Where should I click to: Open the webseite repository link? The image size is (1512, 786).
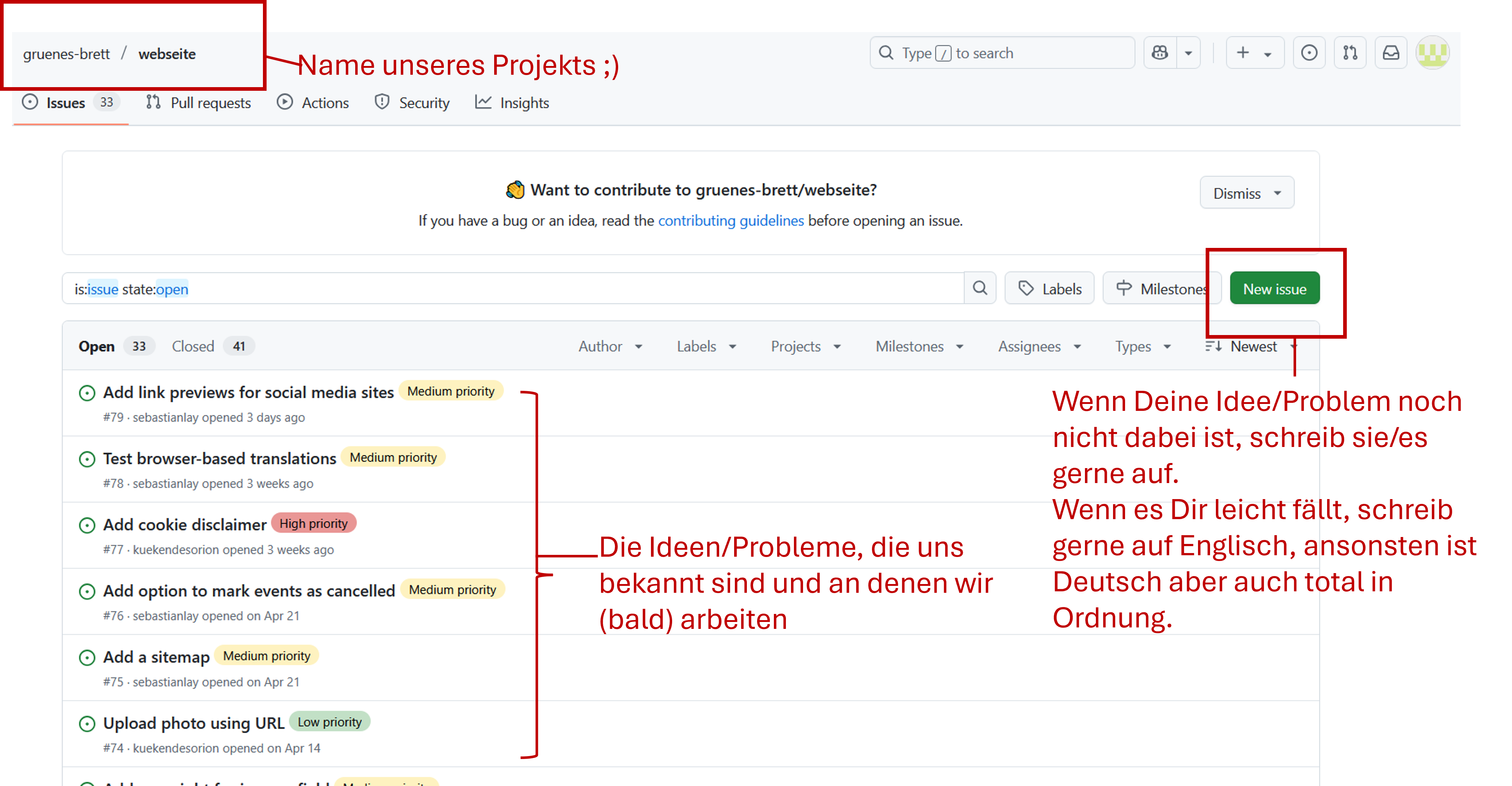[x=167, y=54]
